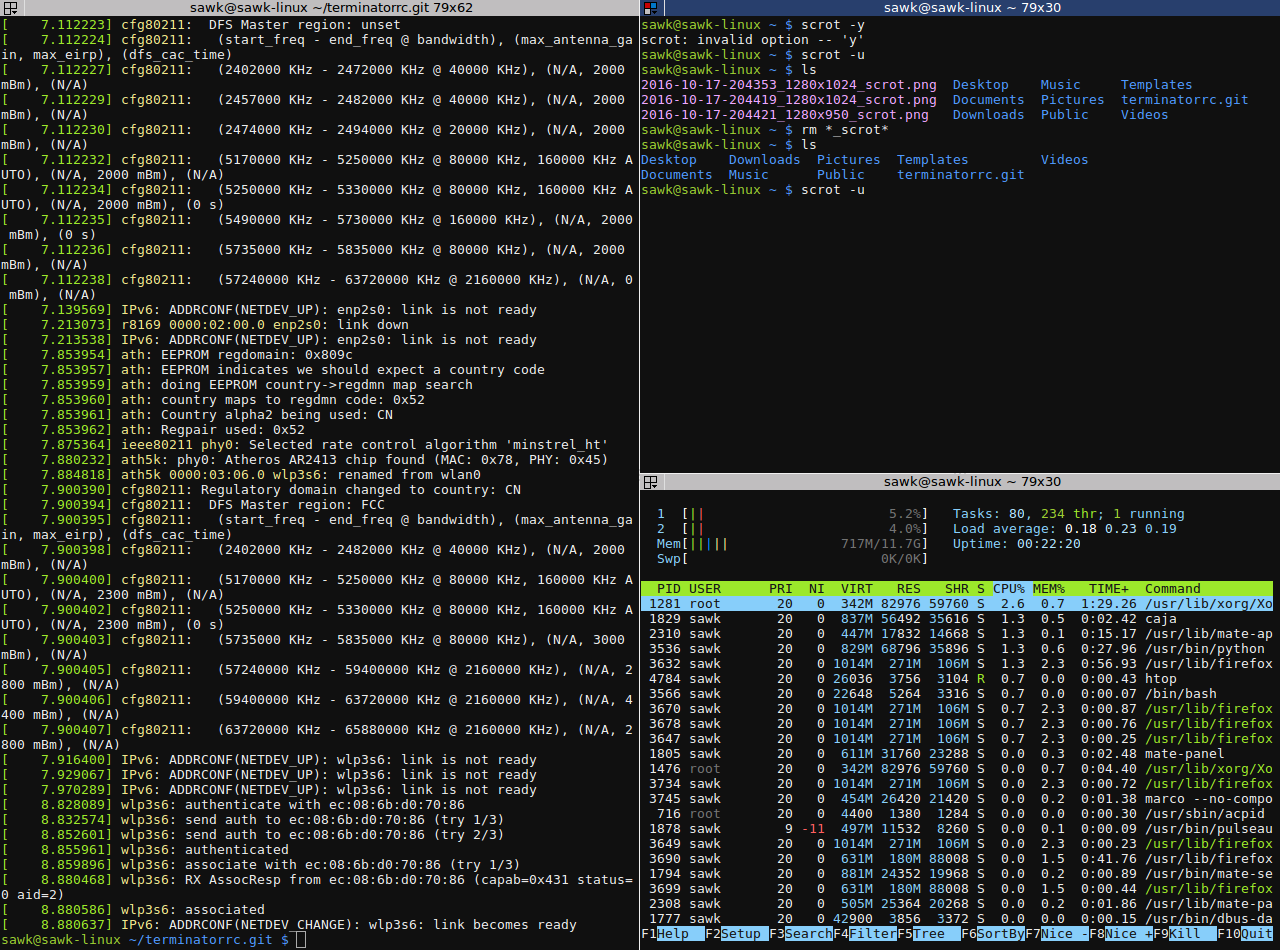Select the /usr/bin/mate-pa process row

[x=957, y=904]
